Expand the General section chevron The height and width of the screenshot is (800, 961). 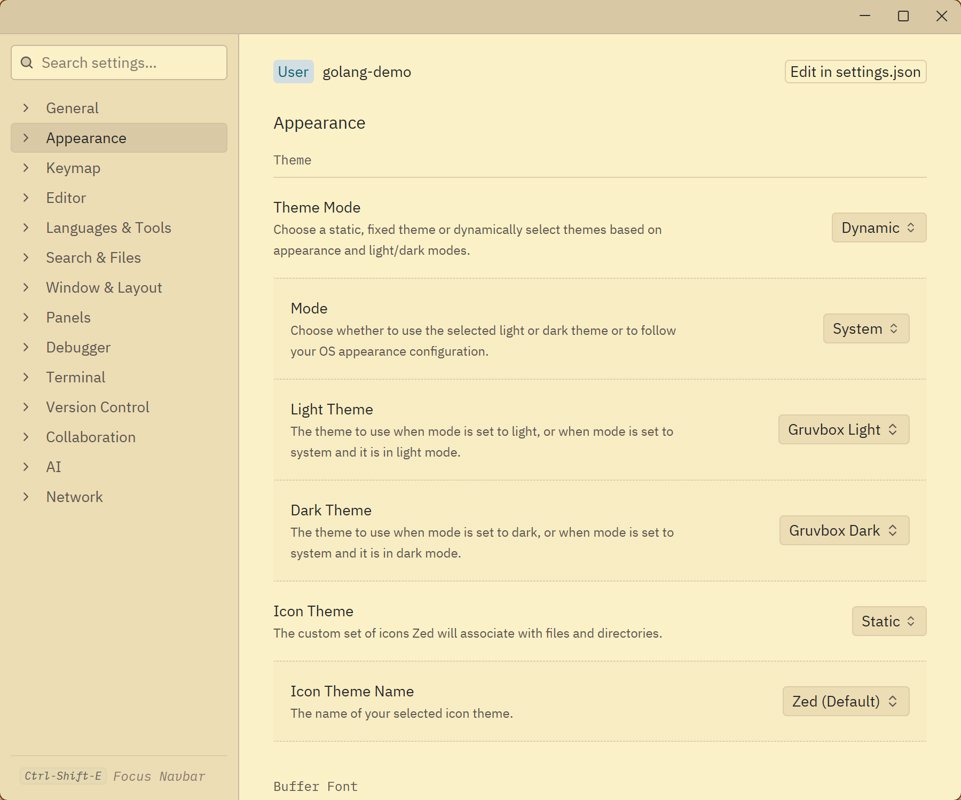(x=26, y=108)
